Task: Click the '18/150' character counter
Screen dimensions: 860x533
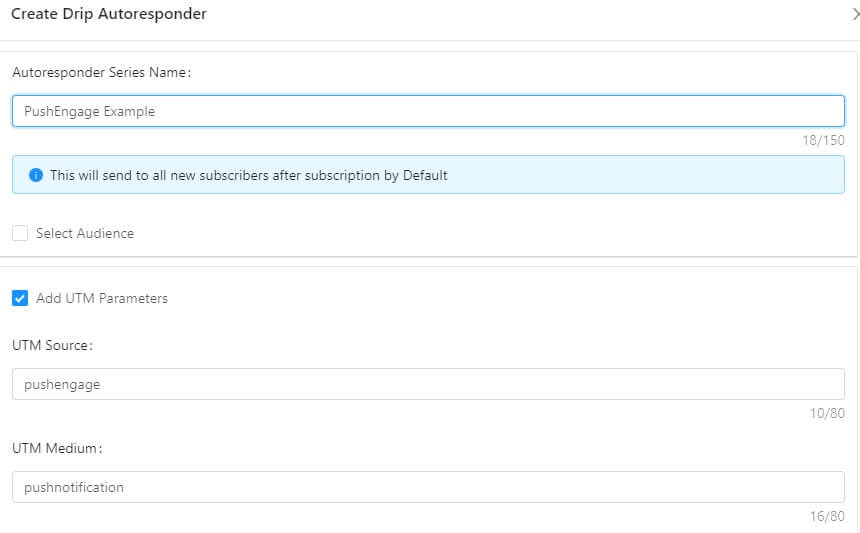Action: [823, 140]
